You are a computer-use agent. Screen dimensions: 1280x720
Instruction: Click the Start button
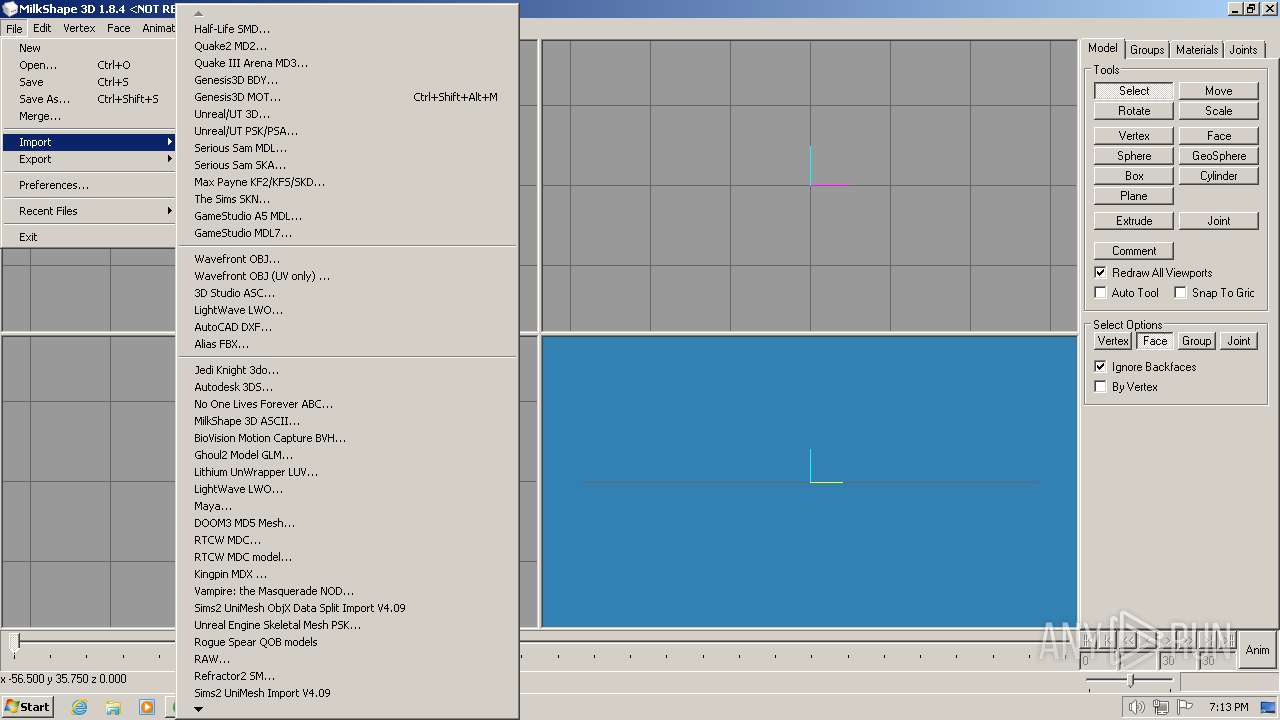point(27,707)
